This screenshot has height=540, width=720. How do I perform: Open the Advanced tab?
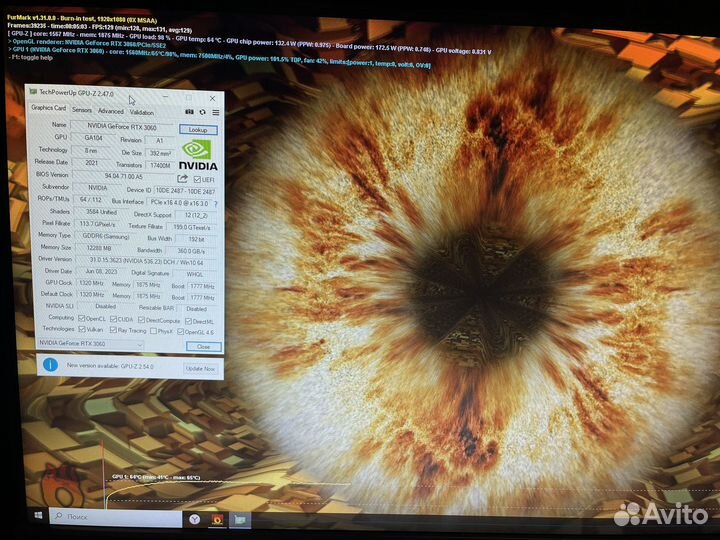point(110,112)
